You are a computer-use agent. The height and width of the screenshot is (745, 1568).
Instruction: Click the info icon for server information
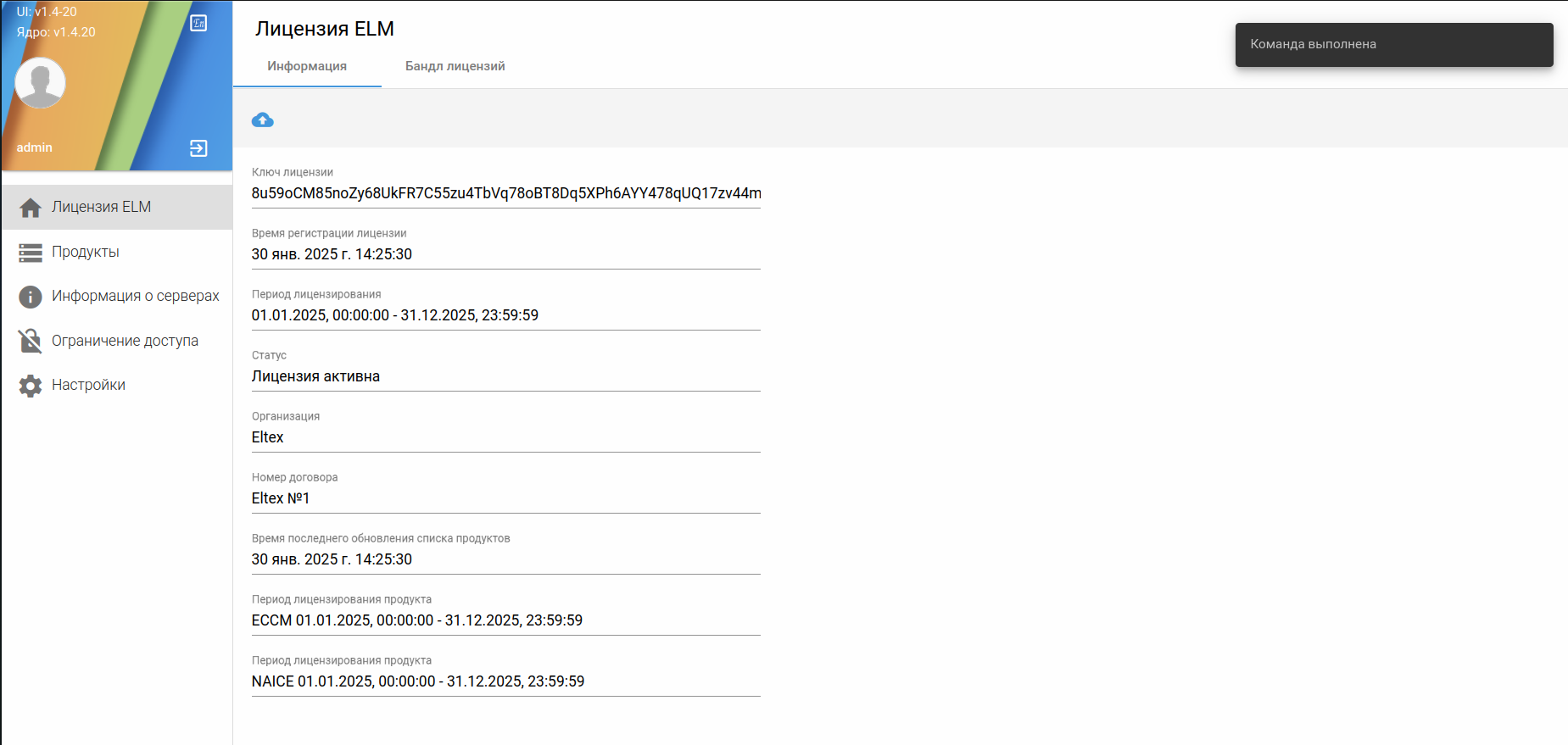[31, 297]
